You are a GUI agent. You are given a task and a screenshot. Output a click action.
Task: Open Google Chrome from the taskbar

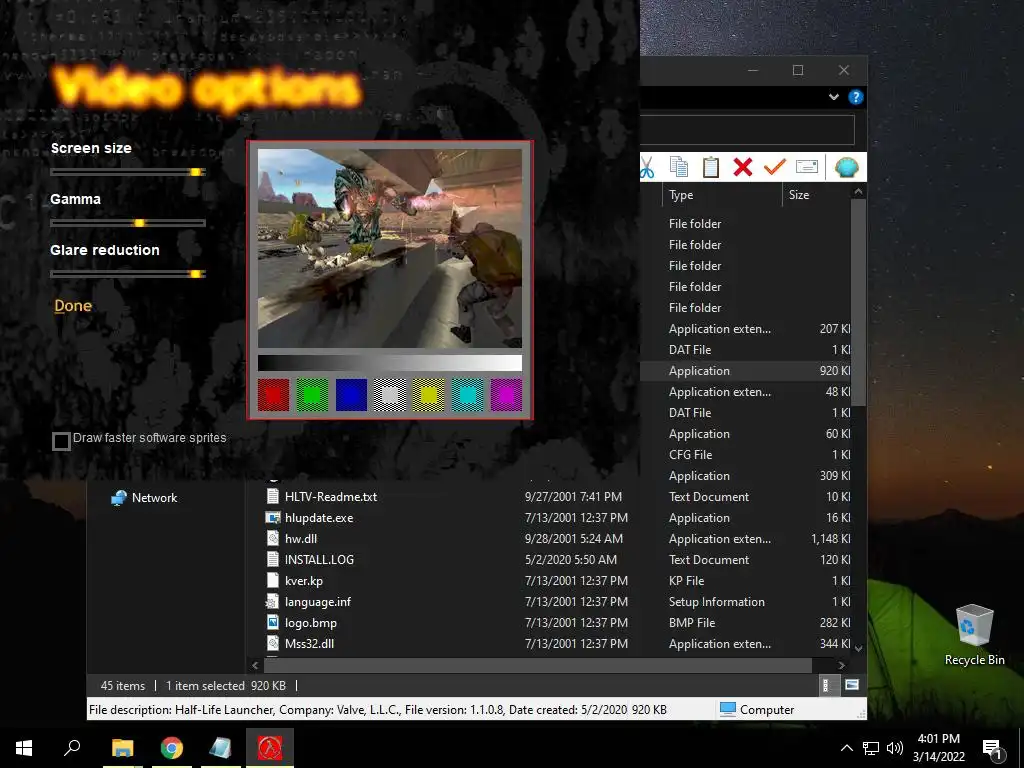tap(172, 748)
